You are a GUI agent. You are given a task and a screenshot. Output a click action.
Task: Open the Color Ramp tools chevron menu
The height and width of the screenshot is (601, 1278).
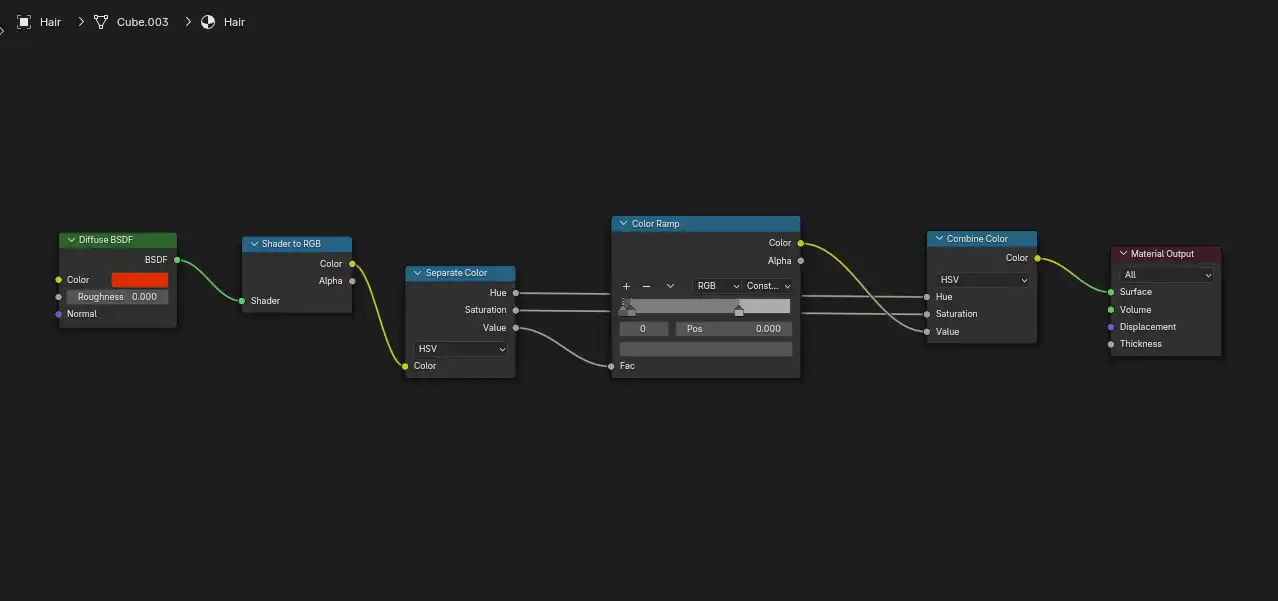pos(670,286)
